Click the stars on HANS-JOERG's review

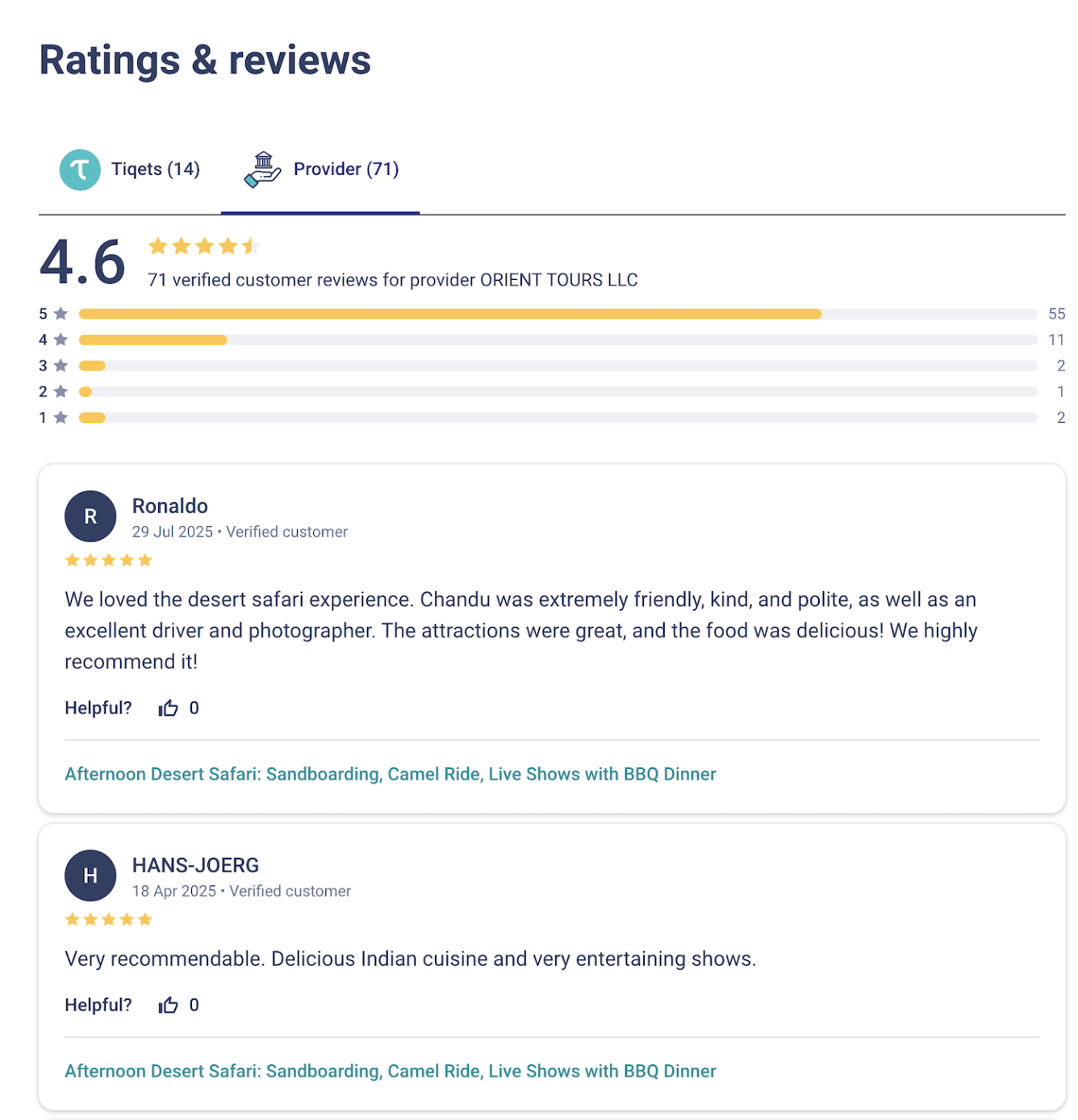coord(108,919)
